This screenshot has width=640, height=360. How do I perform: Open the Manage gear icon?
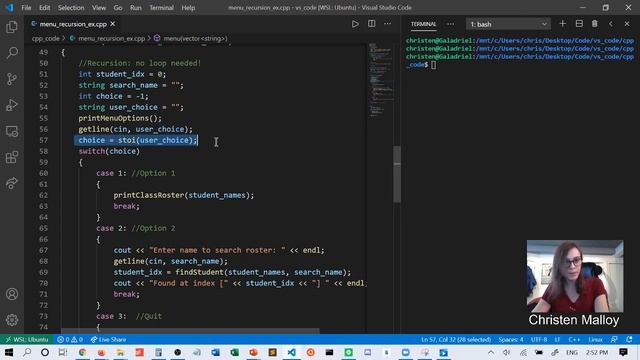[12, 320]
